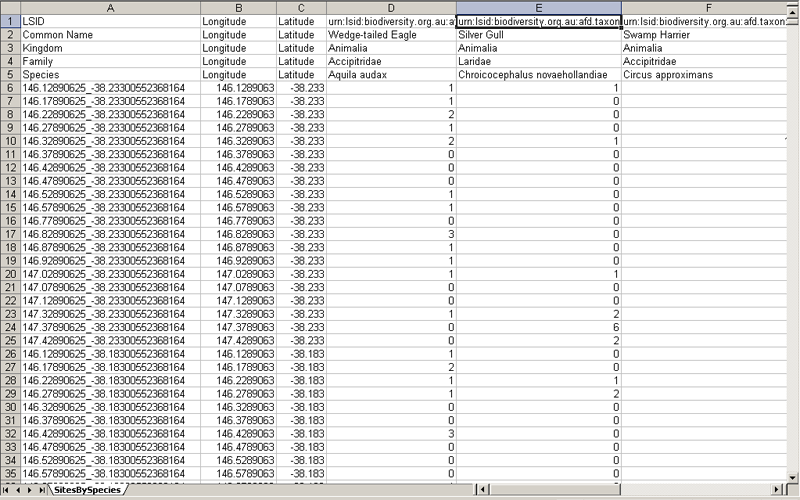Screen dimensions: 800x500
Task: Select the entire sheet via corner box
Action: 9,7
